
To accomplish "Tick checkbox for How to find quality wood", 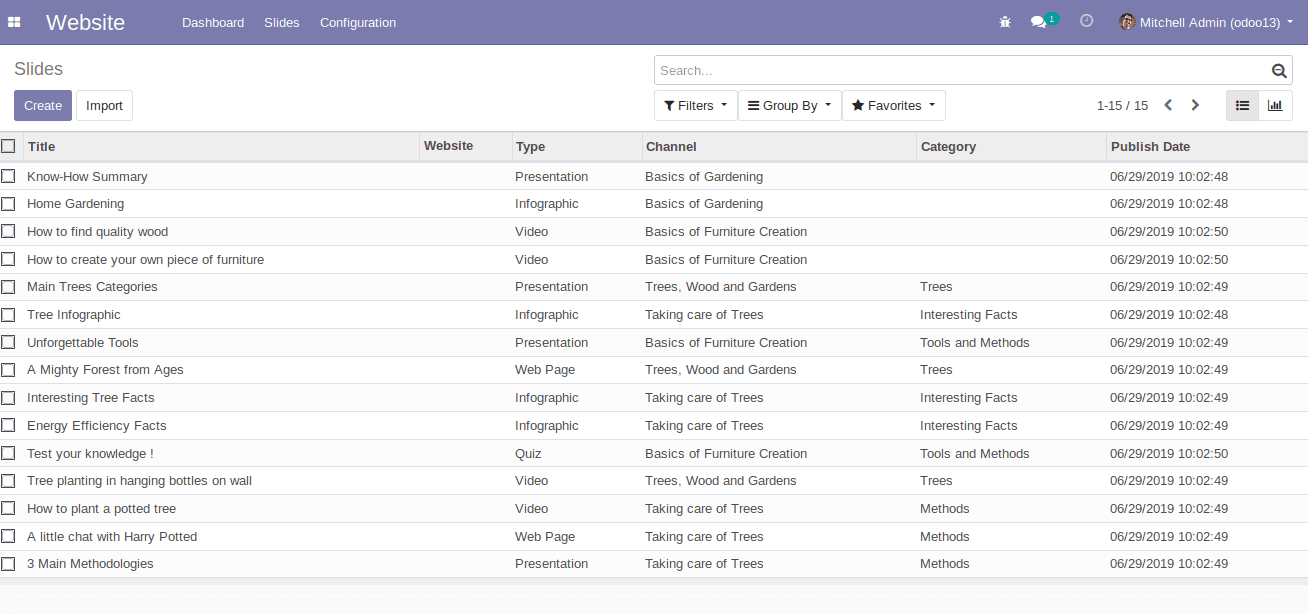I will pos(8,232).
